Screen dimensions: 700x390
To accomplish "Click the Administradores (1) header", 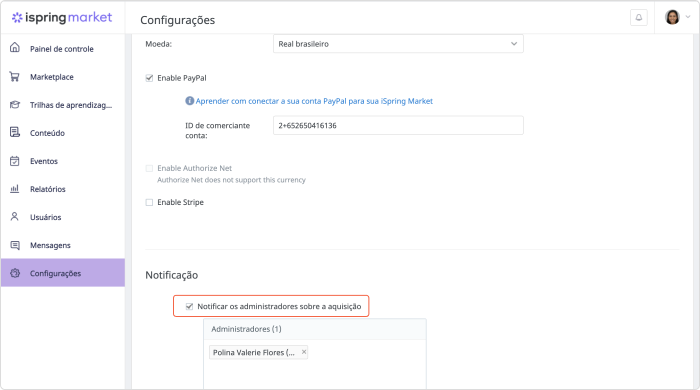I will [x=315, y=329].
